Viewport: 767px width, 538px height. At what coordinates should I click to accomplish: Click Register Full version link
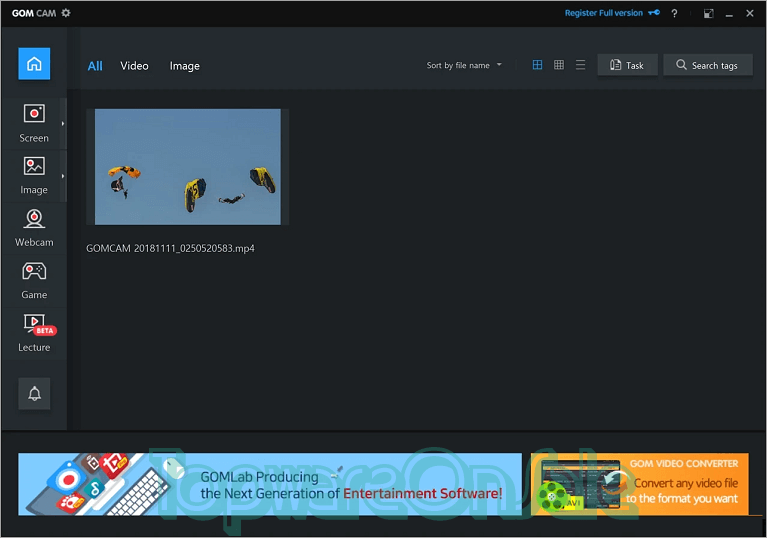(x=612, y=13)
